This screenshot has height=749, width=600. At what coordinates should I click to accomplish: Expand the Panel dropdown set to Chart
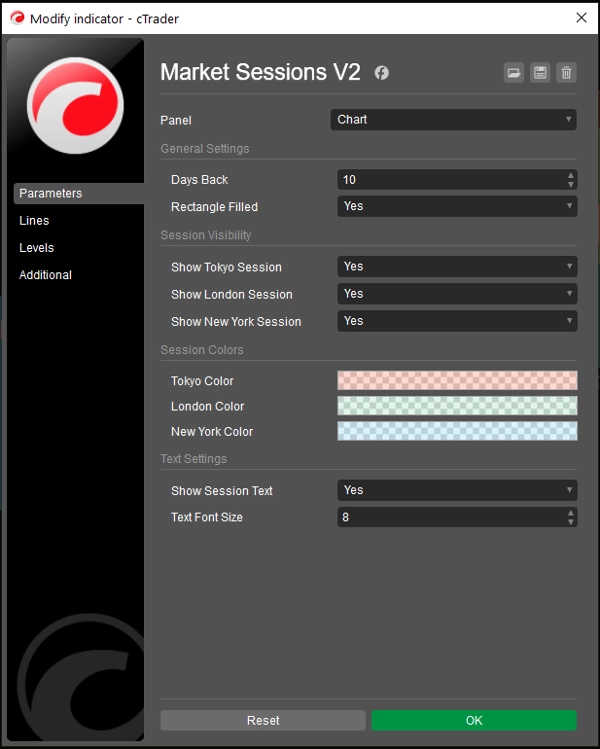454,120
